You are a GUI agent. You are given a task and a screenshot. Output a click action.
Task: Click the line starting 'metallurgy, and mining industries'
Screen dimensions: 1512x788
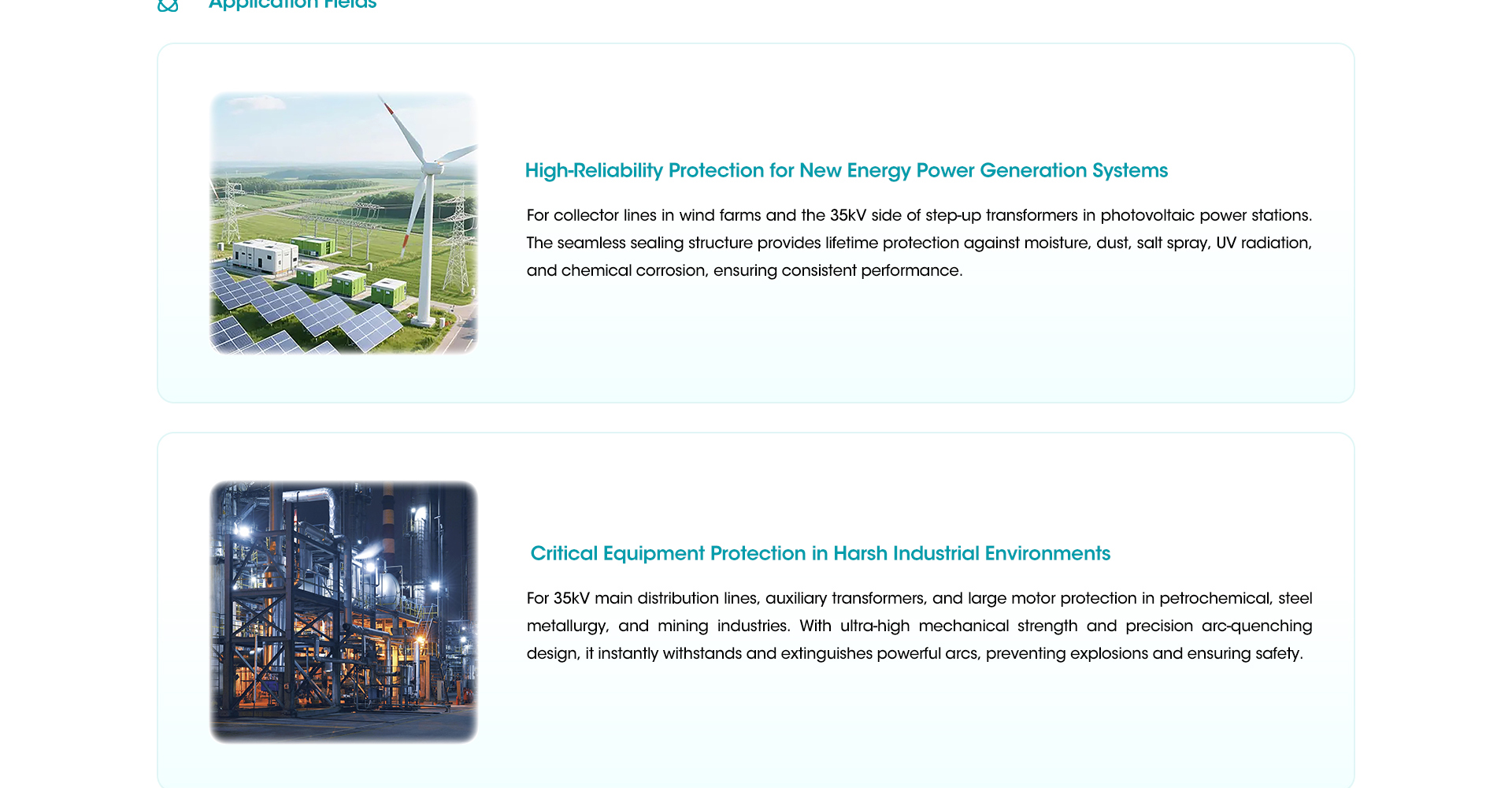coord(918,626)
